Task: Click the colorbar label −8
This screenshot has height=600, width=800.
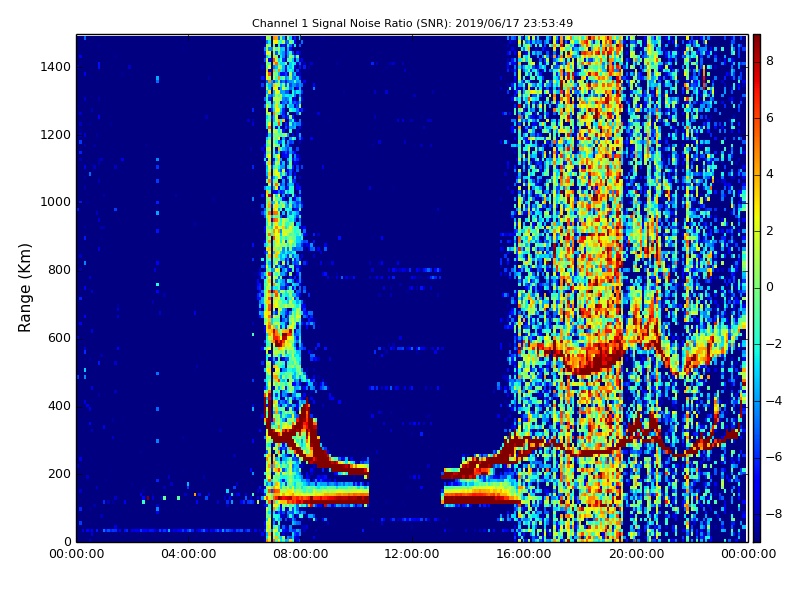Action: coord(774,514)
